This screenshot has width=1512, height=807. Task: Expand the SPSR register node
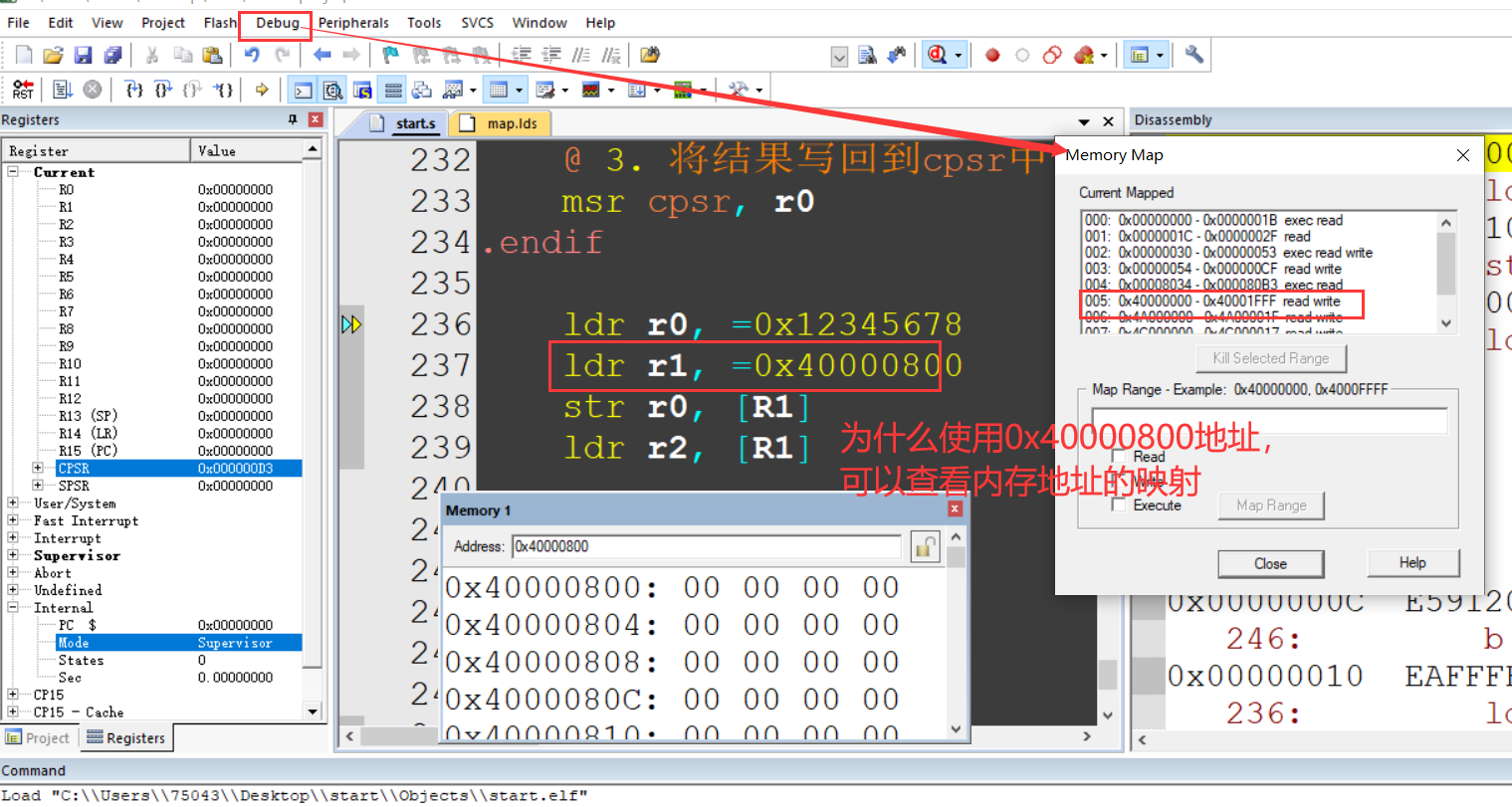click(38, 486)
